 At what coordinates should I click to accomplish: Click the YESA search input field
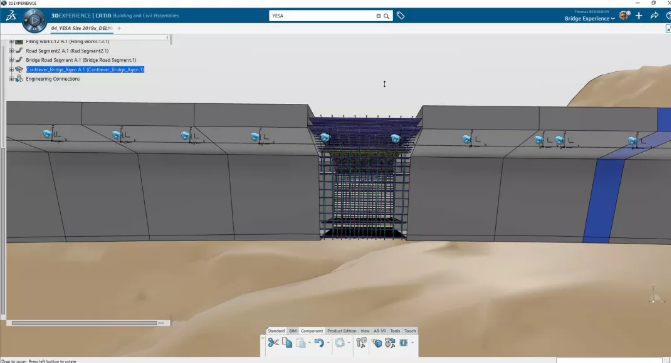323,16
